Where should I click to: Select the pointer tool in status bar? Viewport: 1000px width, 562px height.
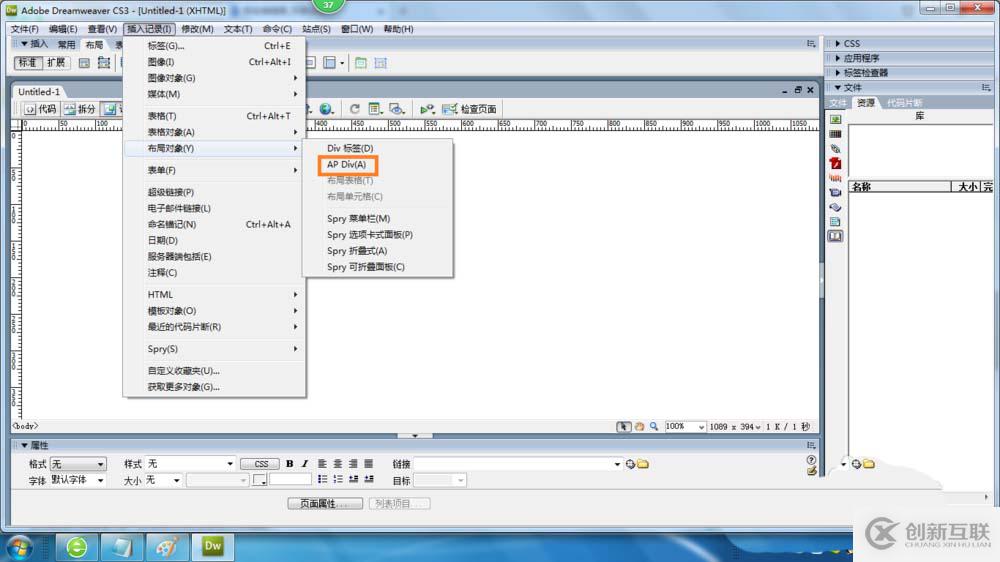(x=623, y=427)
